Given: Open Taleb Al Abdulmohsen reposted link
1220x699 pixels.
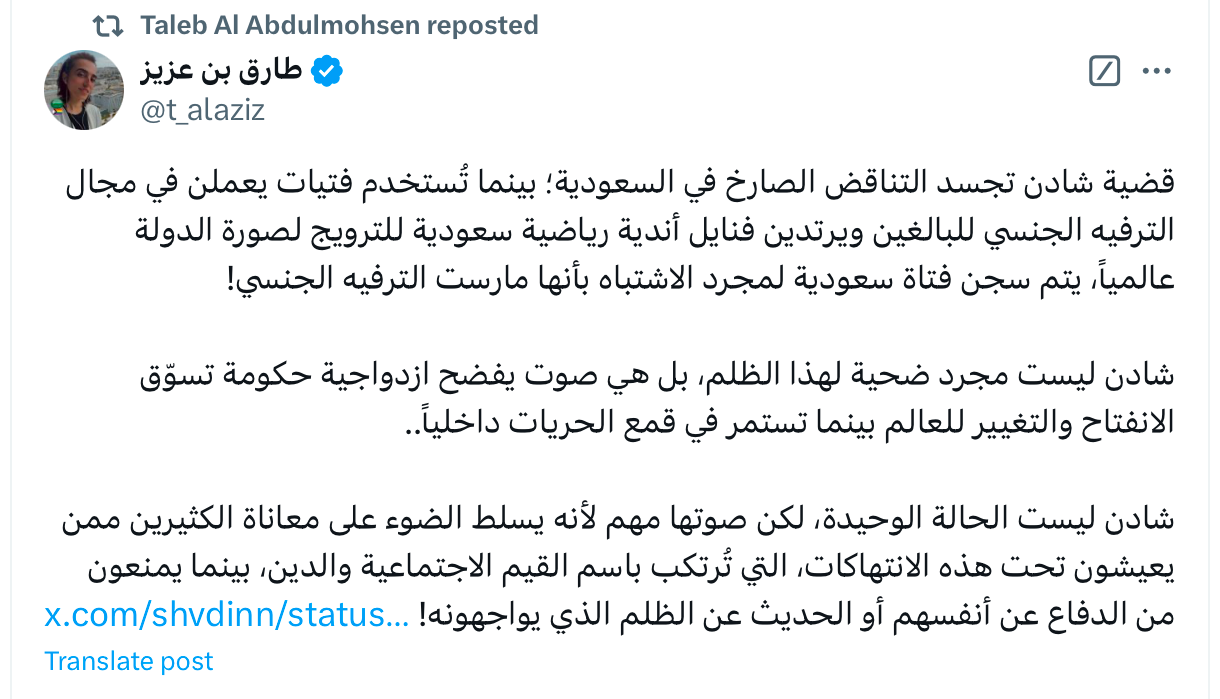Looking at the screenshot, I should pyautogui.click(x=339, y=25).
